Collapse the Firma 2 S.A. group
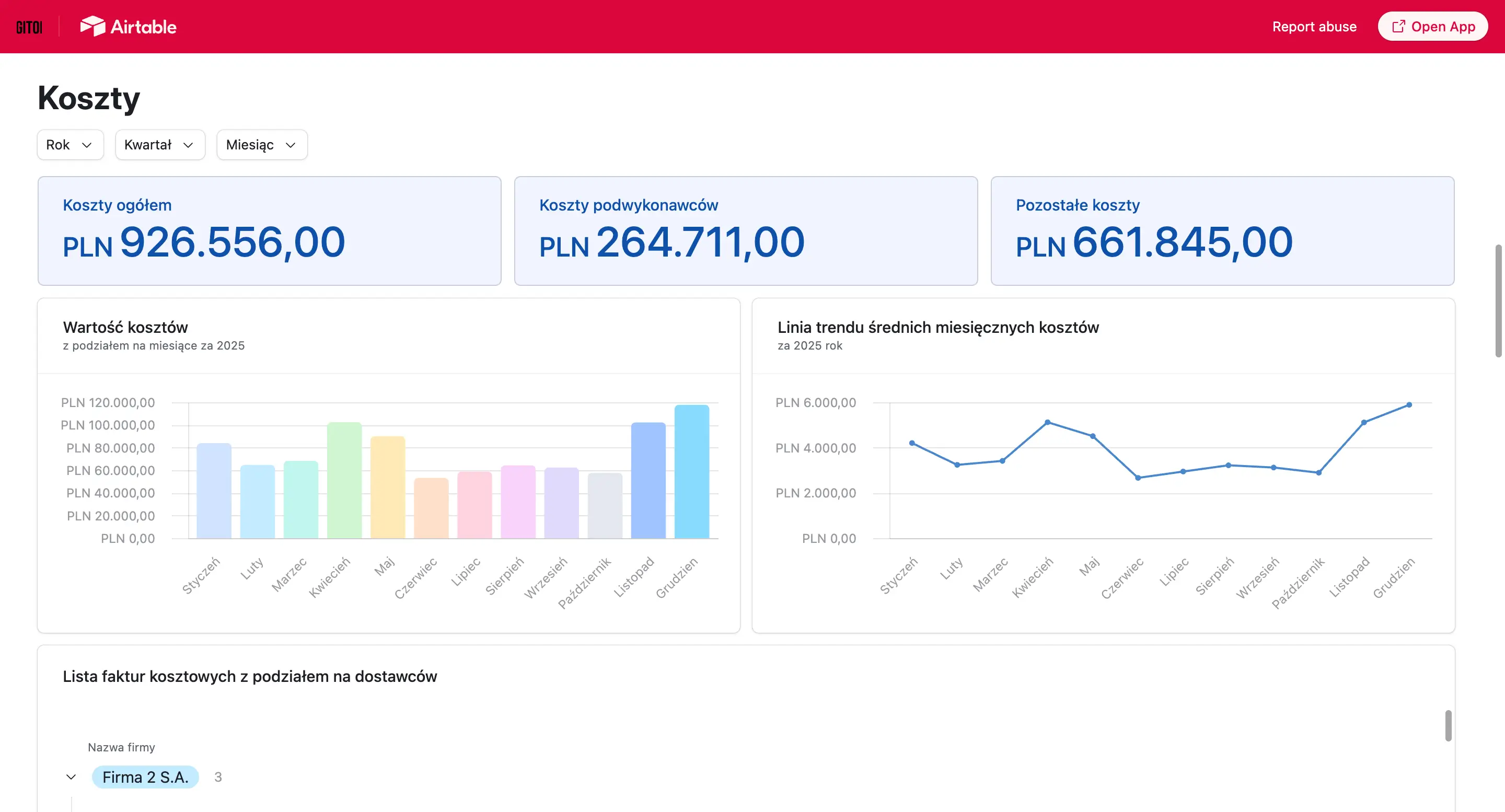Image resolution: width=1505 pixels, height=812 pixels. [x=71, y=777]
